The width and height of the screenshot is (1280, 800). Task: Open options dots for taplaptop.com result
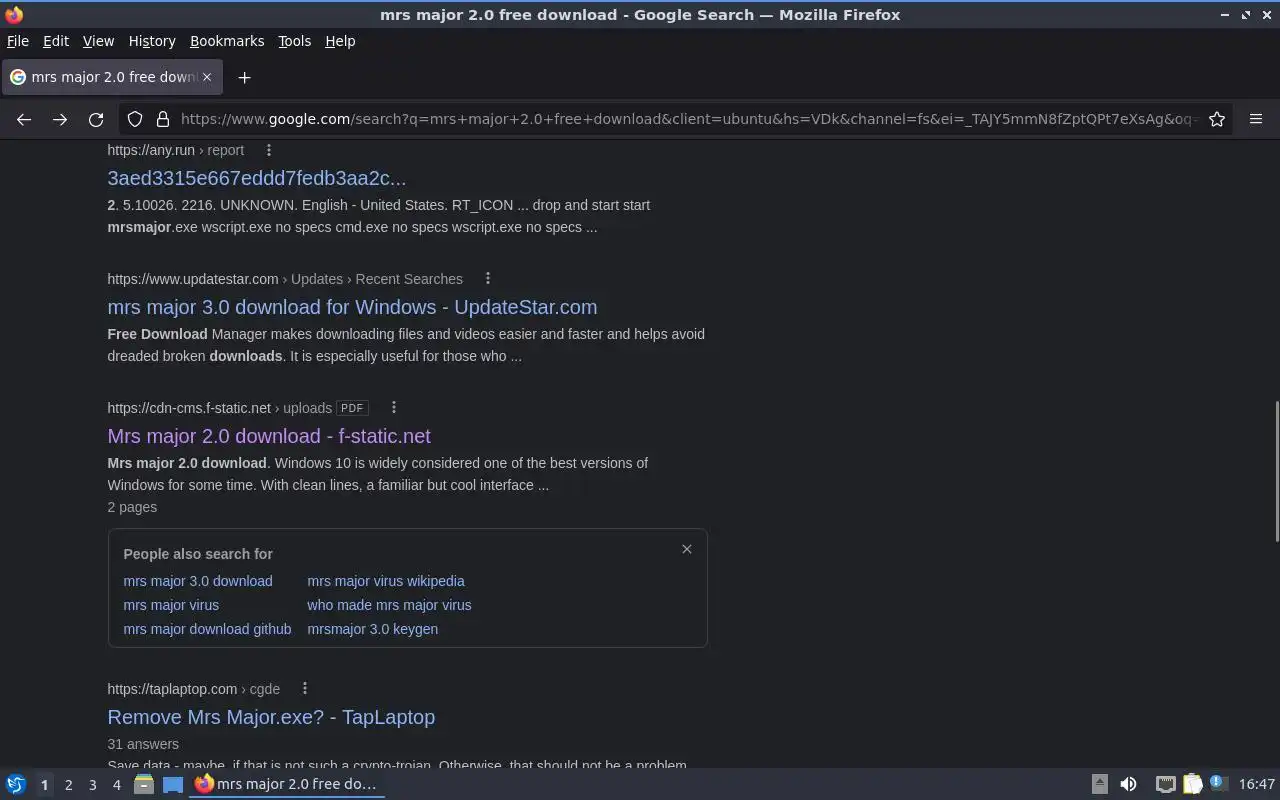coord(304,688)
